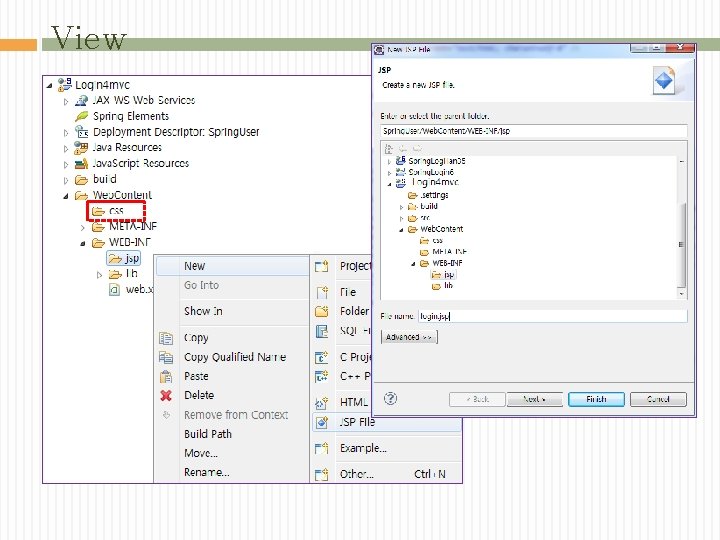Screen dimensions: 720x540
Task: Click the HTML file icon in submenu
Action: 321,403
